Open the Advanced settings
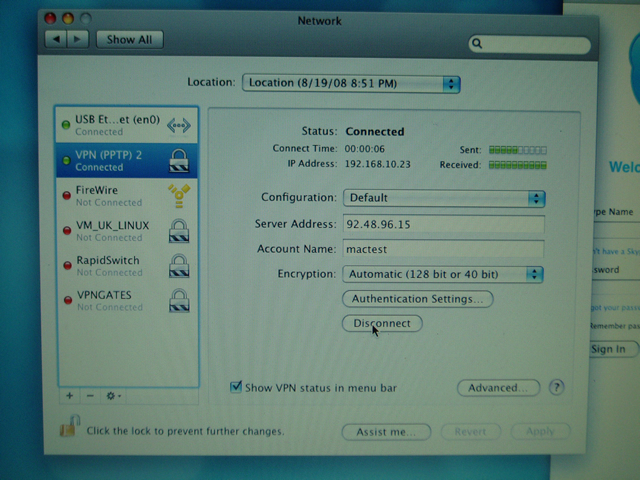Image resolution: width=640 pixels, height=480 pixels. tap(498, 388)
